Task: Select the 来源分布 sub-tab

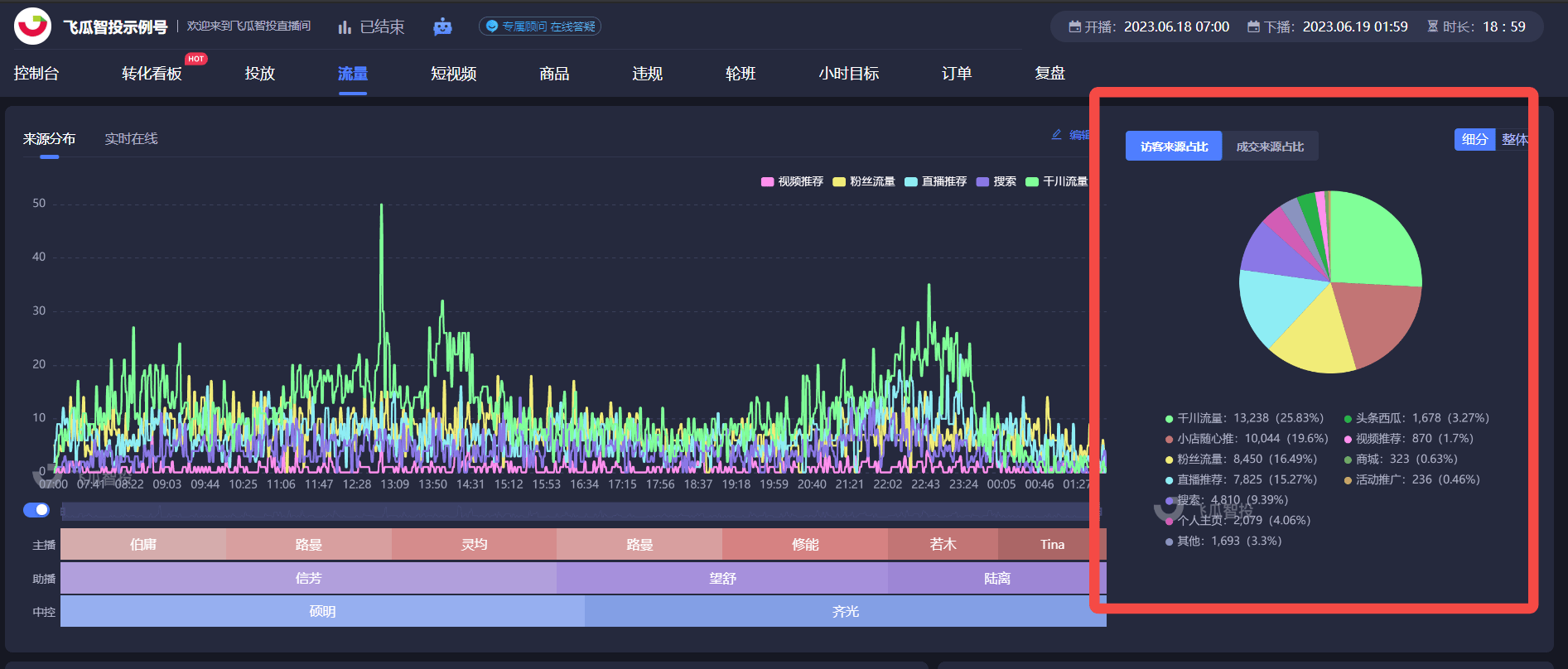Action: tap(49, 138)
